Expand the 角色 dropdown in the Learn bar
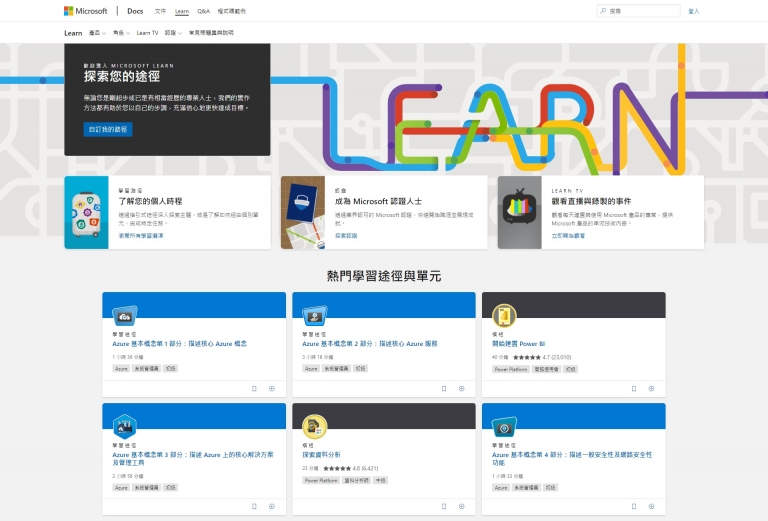The height and width of the screenshot is (521, 768). tap(121, 33)
